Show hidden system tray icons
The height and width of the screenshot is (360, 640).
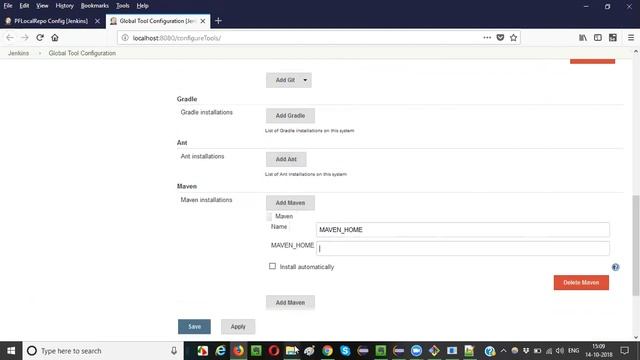(503, 351)
